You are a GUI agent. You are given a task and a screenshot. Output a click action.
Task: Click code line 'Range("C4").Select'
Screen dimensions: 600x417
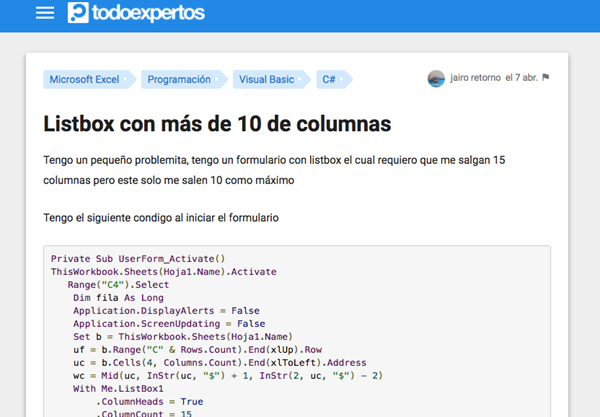(118, 285)
